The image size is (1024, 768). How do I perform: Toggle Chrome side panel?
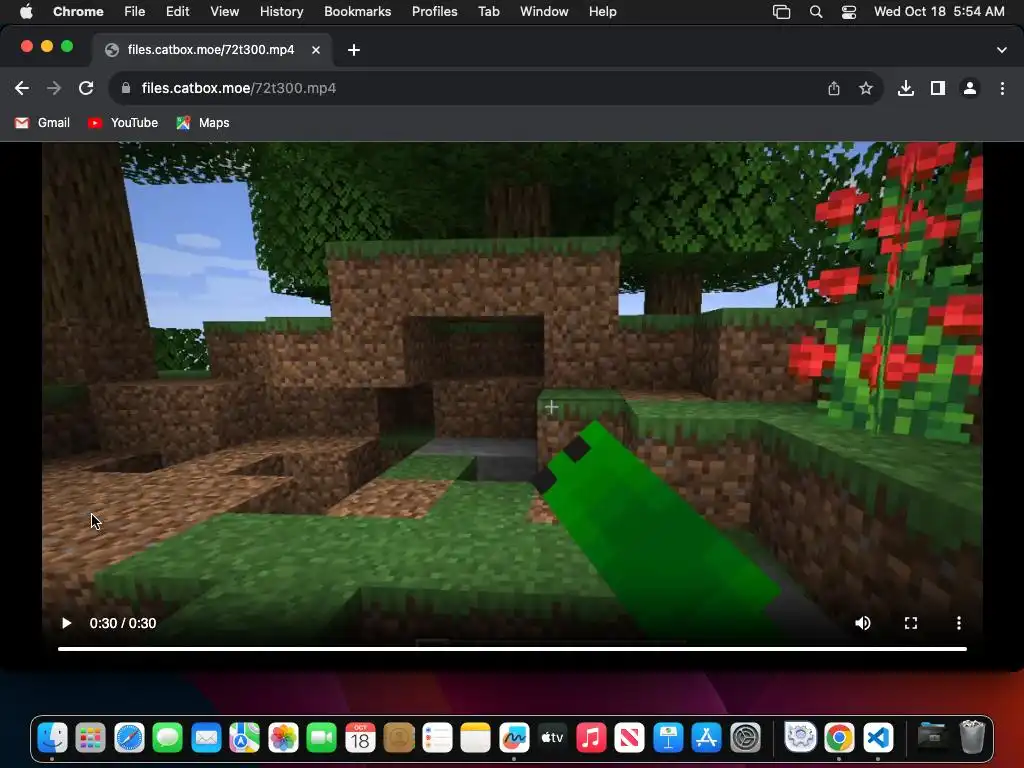938,88
